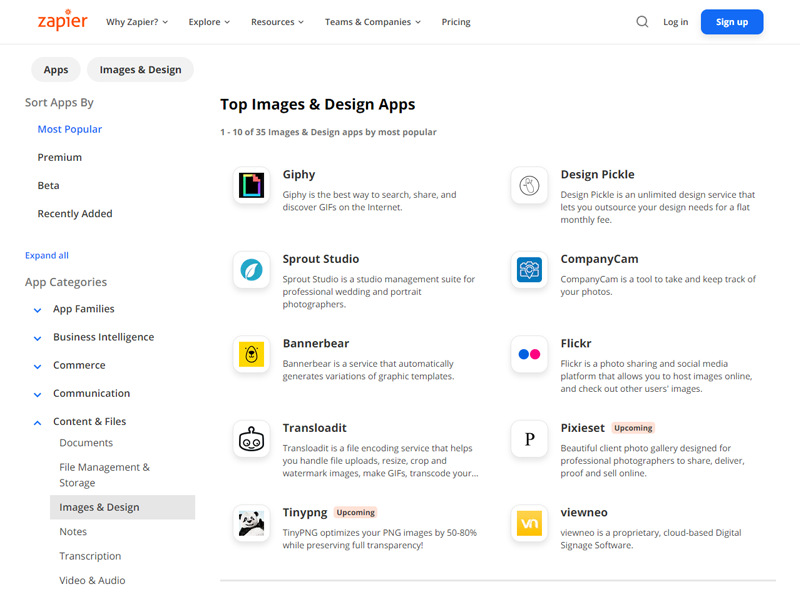Expand the Commerce category chevron
800x600 pixels.
point(37,366)
